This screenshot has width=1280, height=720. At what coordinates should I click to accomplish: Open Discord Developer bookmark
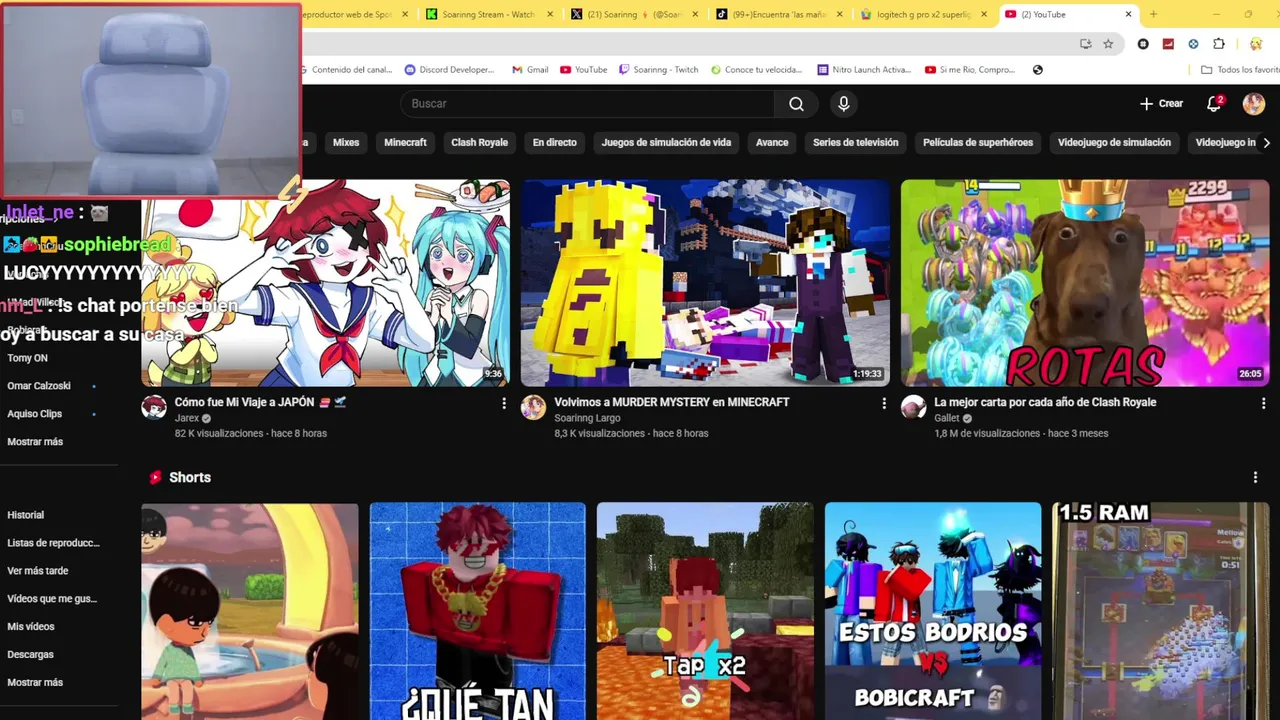pyautogui.click(x=449, y=70)
